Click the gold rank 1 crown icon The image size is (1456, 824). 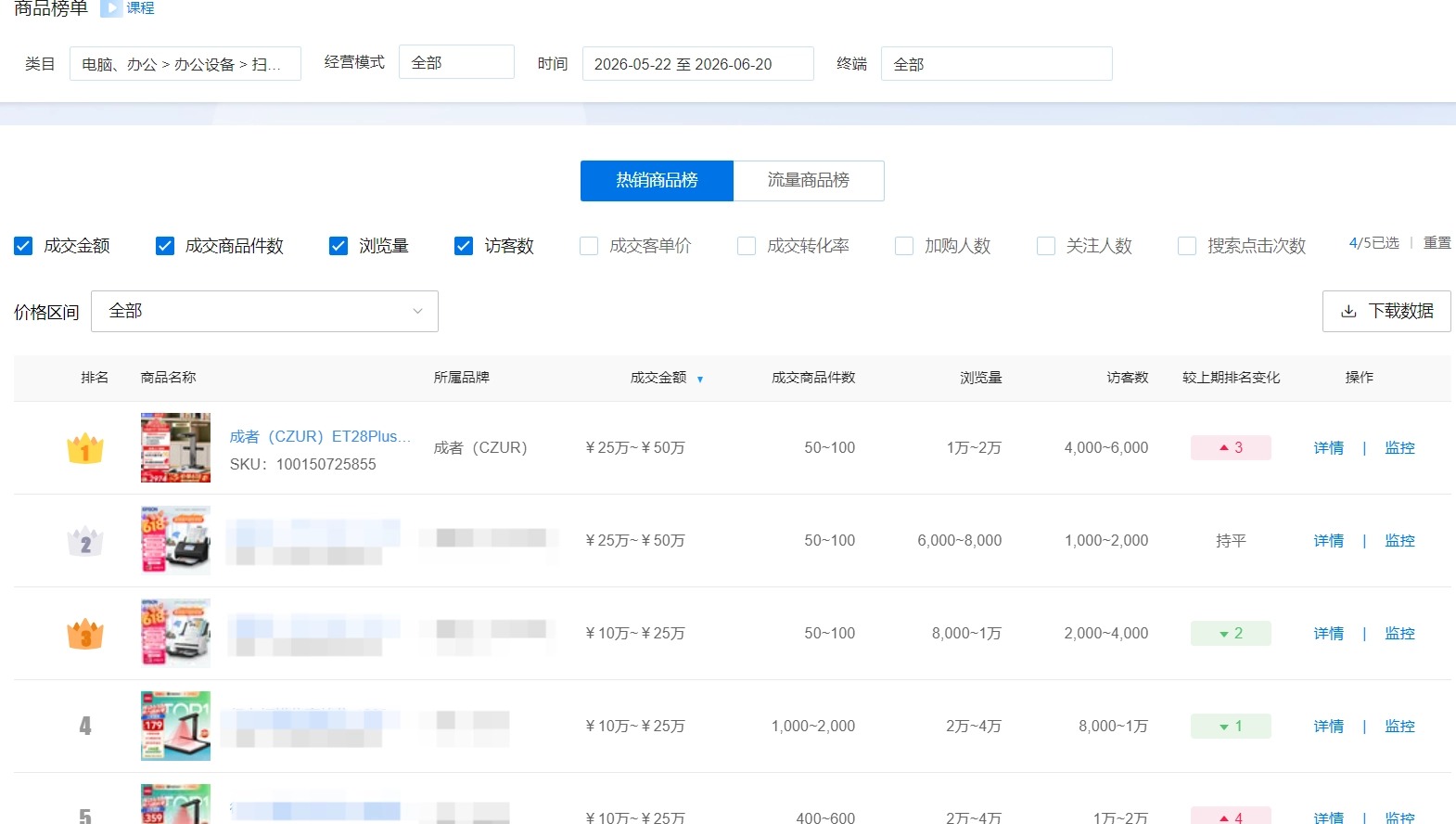click(85, 448)
